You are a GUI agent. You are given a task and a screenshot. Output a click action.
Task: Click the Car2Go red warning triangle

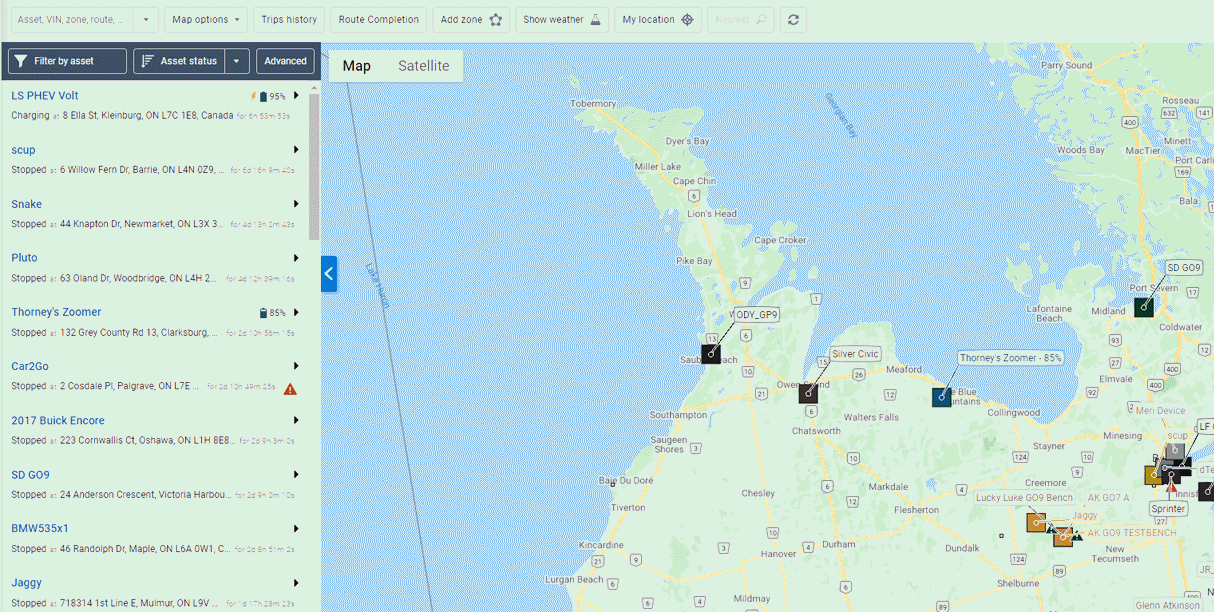[x=290, y=389]
